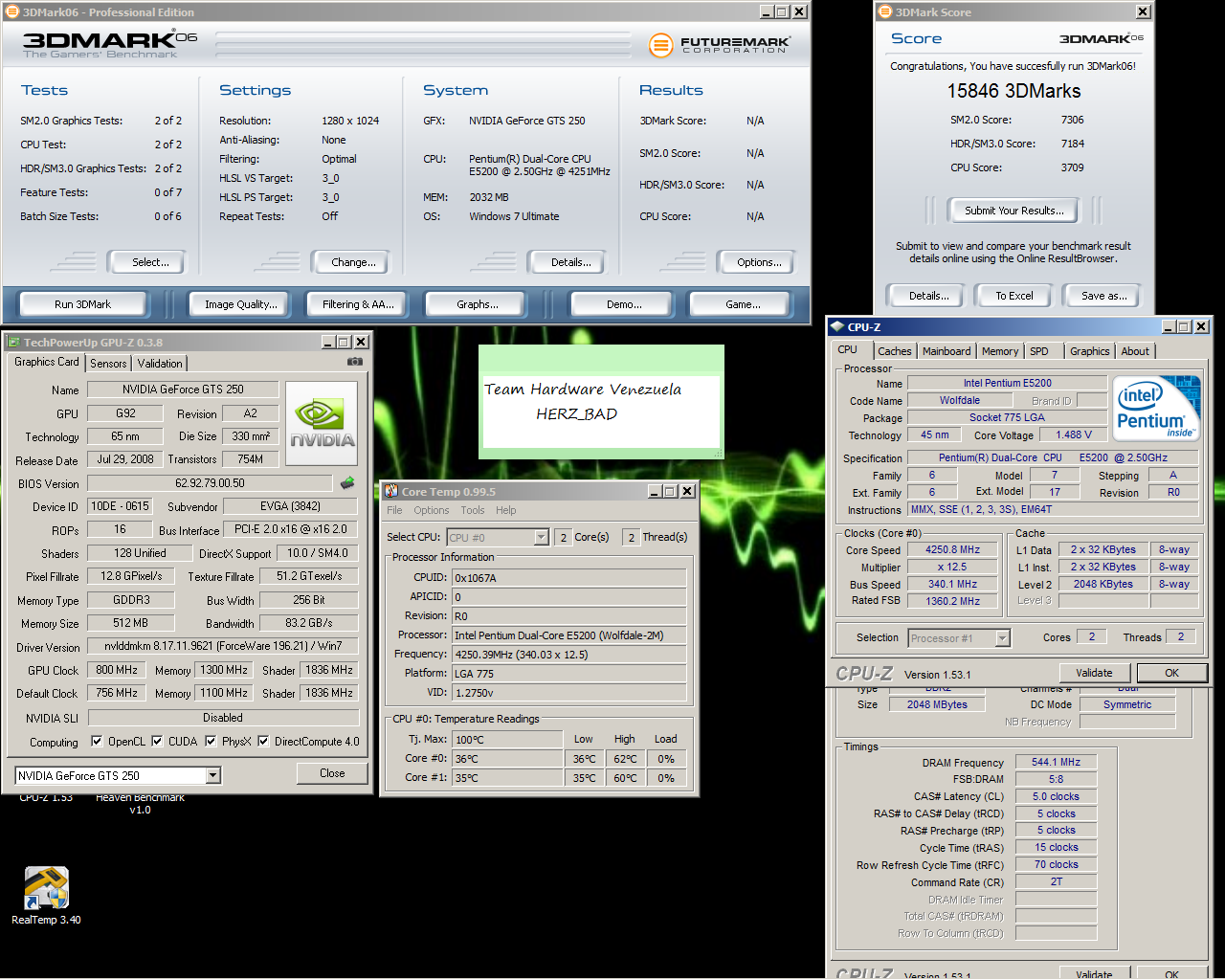This screenshot has width=1225, height=980.
Task: Click the BIOS save chip icon in GPU-Z
Action: pyautogui.click(x=347, y=483)
